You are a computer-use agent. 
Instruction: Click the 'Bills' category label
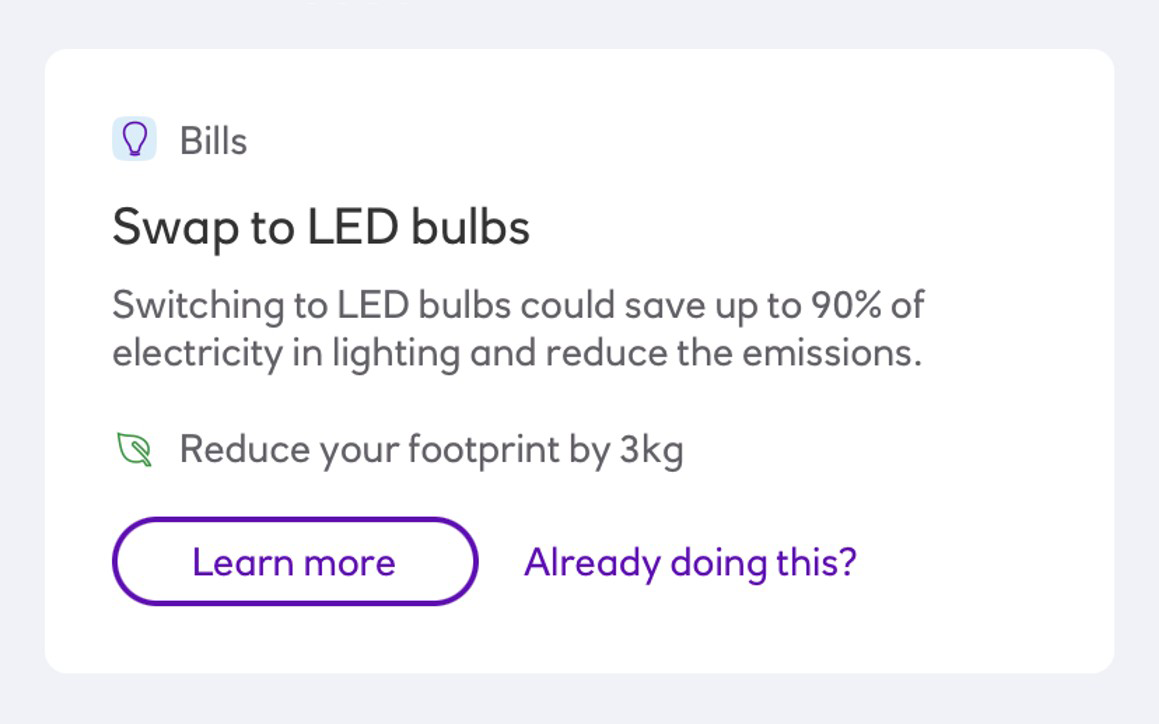coord(213,141)
